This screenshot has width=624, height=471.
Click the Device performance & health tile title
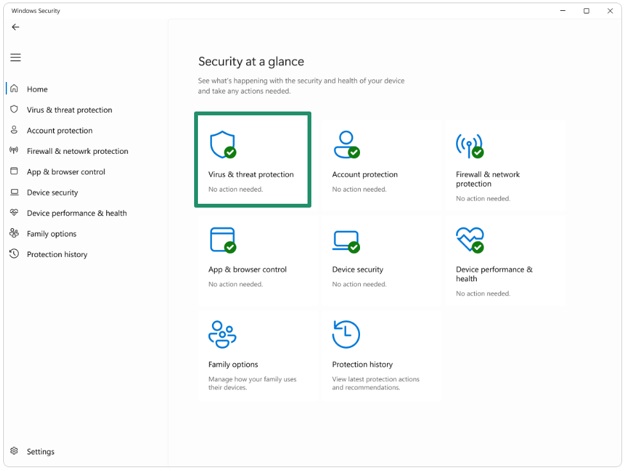(x=494, y=274)
